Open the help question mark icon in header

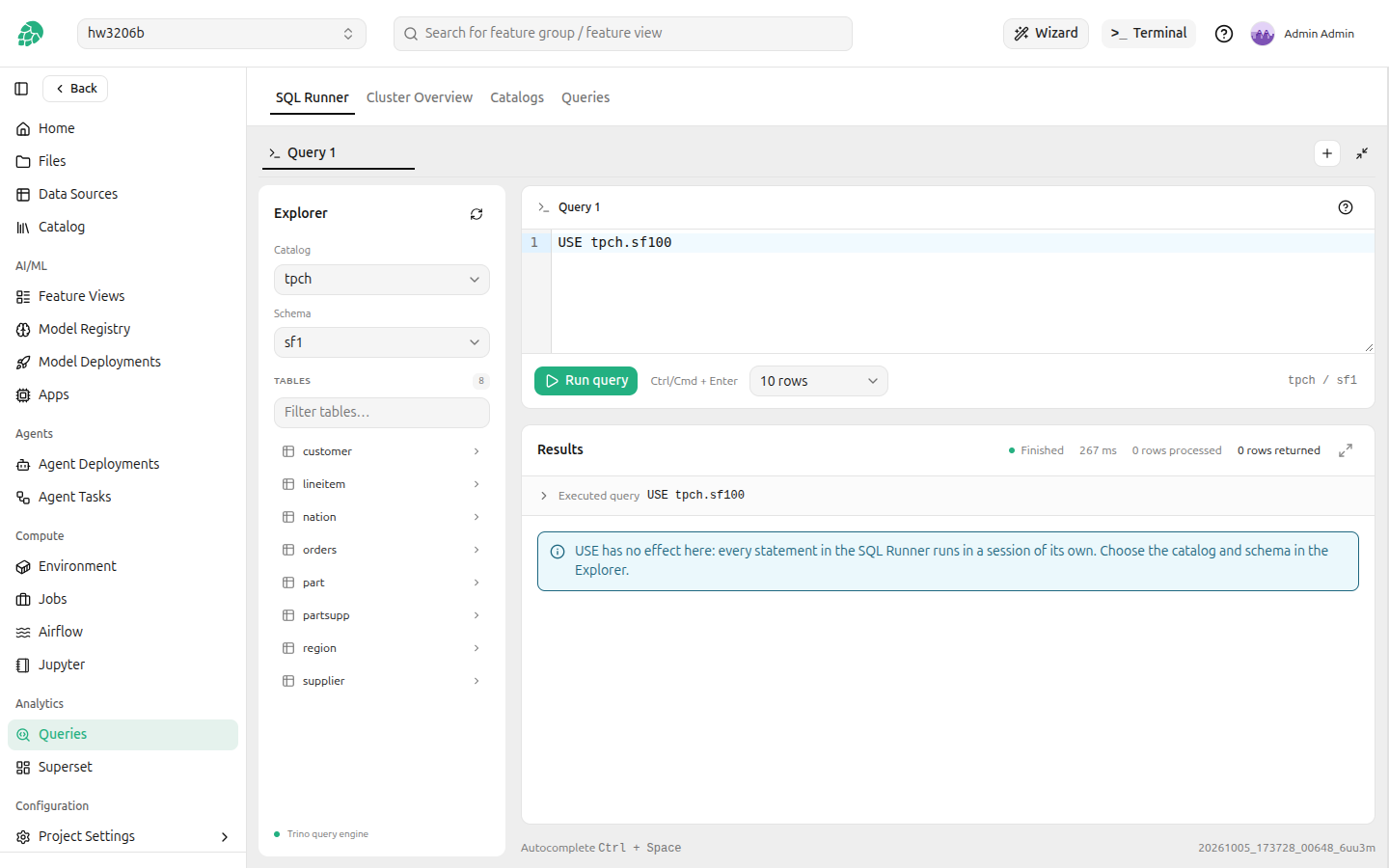click(1224, 34)
